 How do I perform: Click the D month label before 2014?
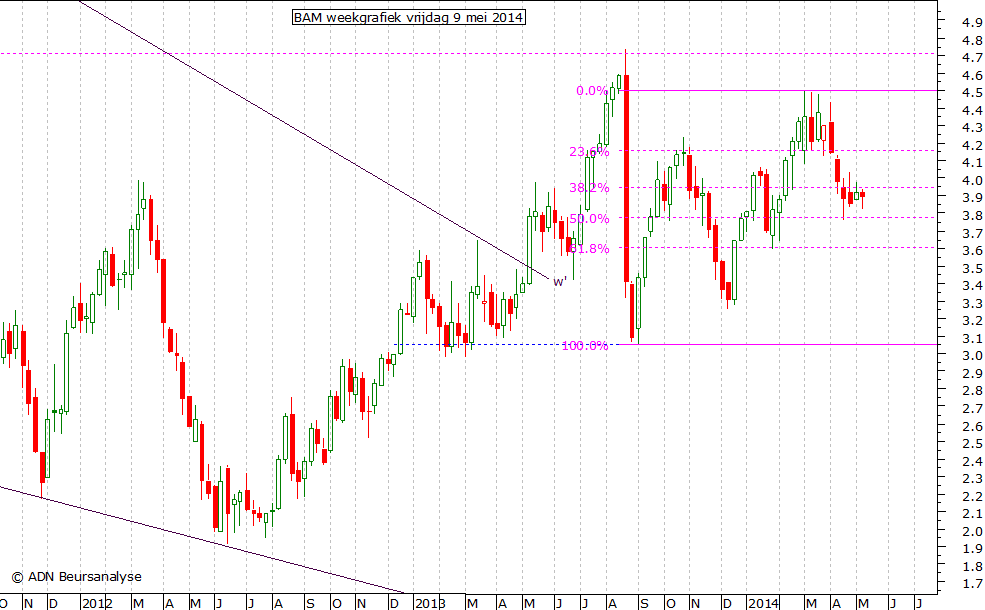coord(727,604)
